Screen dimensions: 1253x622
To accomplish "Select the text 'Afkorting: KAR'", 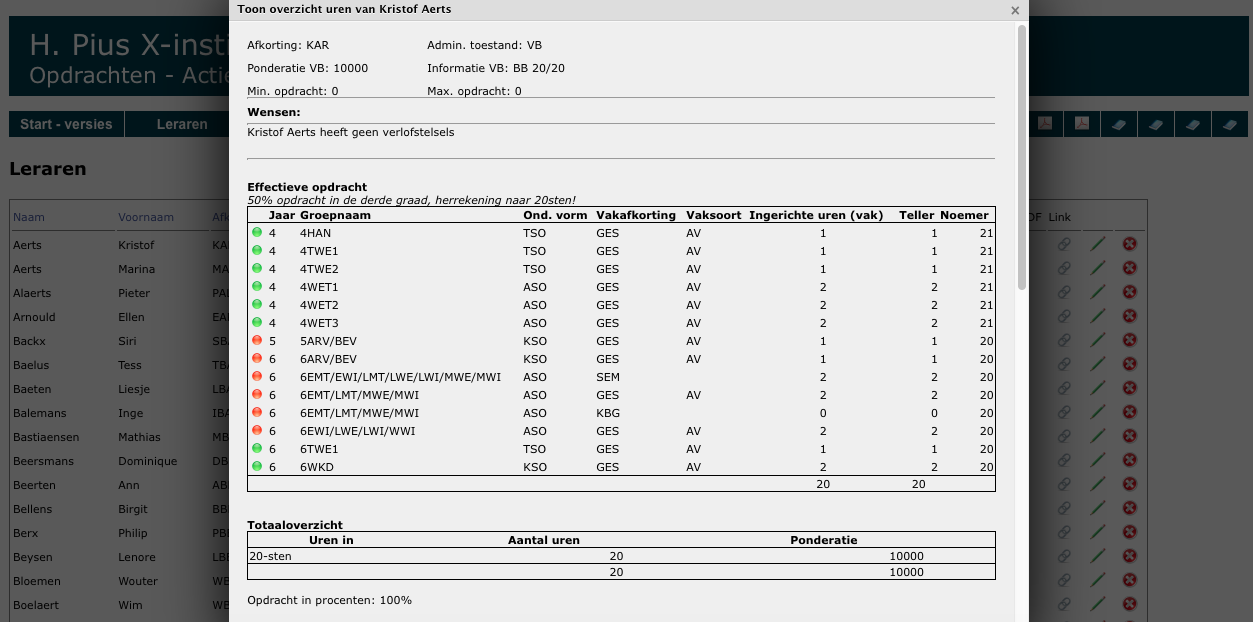I will [288, 45].
